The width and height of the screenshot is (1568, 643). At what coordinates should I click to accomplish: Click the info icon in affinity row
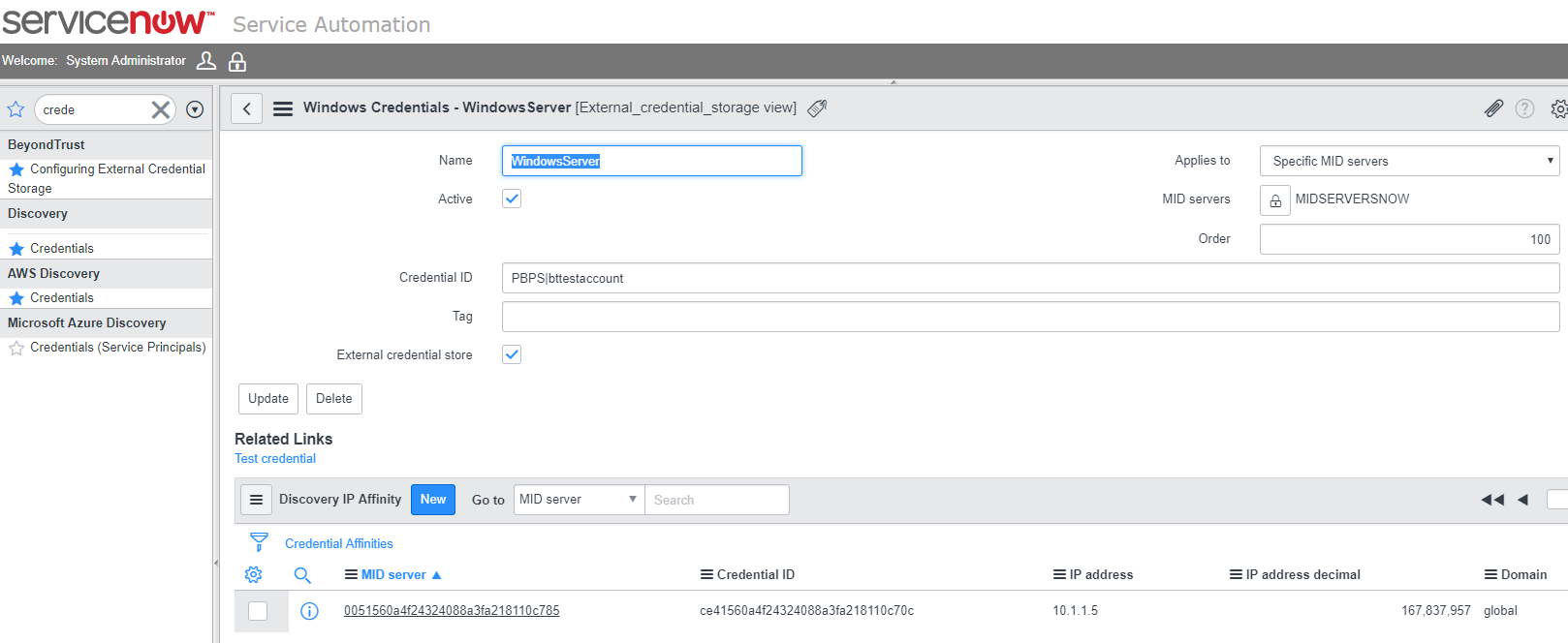click(x=309, y=611)
